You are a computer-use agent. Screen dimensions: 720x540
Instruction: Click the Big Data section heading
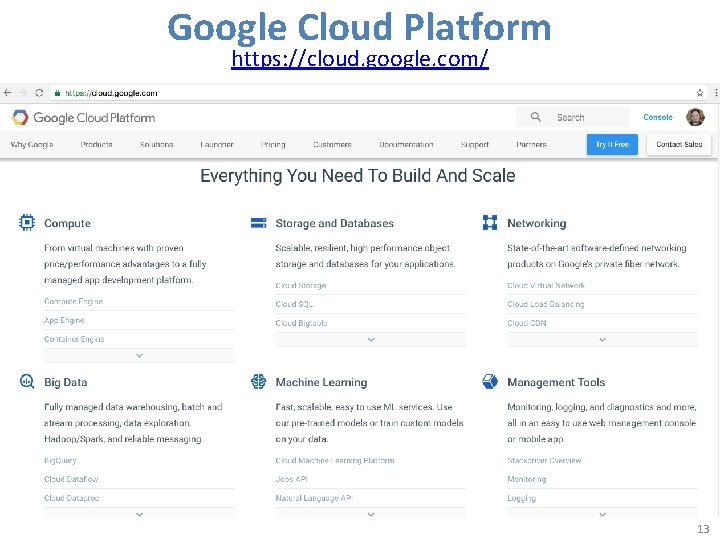click(x=66, y=382)
